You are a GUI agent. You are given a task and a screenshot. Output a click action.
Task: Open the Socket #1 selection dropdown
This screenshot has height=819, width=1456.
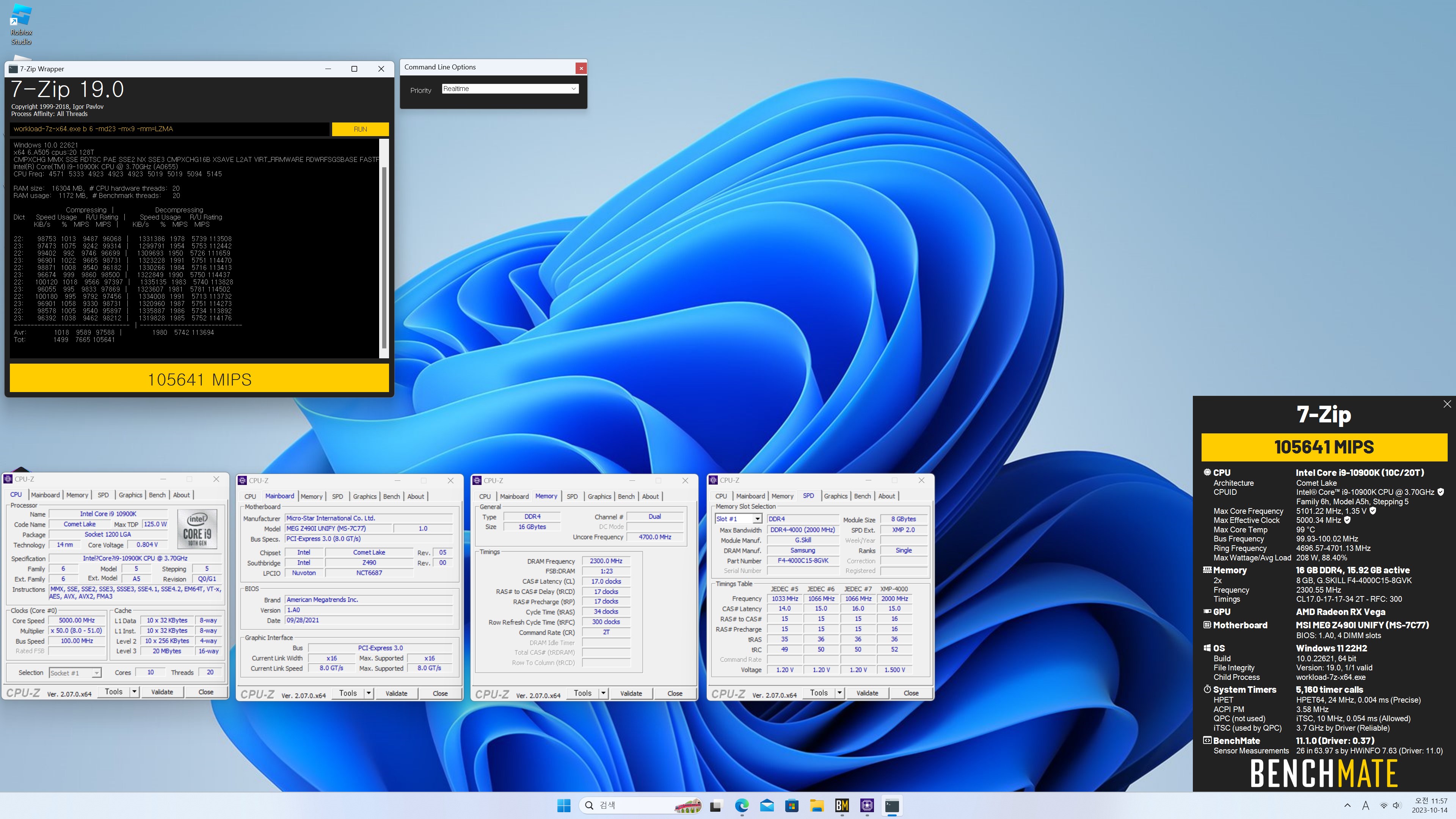[x=75, y=673]
